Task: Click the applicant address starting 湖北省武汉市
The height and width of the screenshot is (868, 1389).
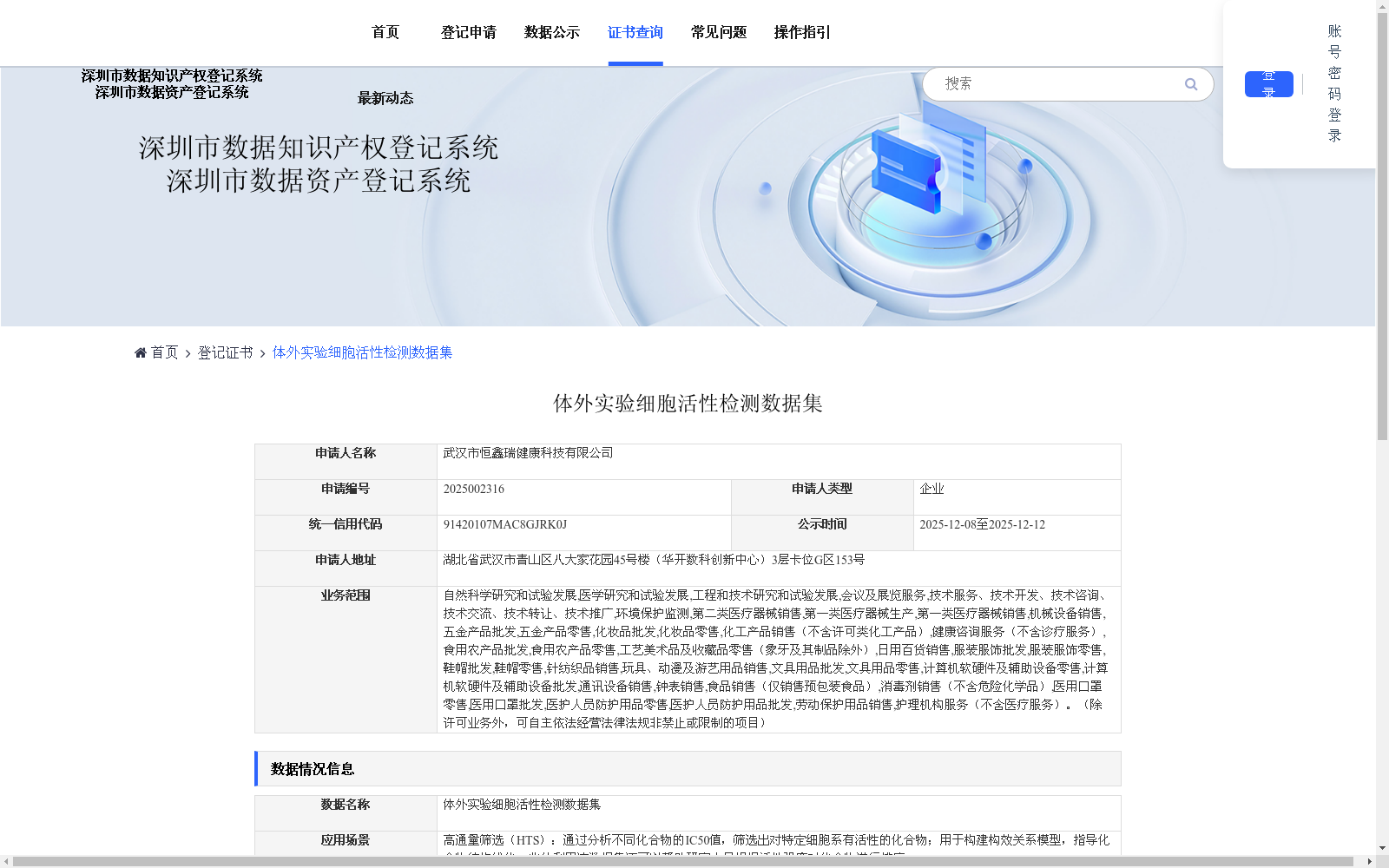Action: (x=654, y=560)
